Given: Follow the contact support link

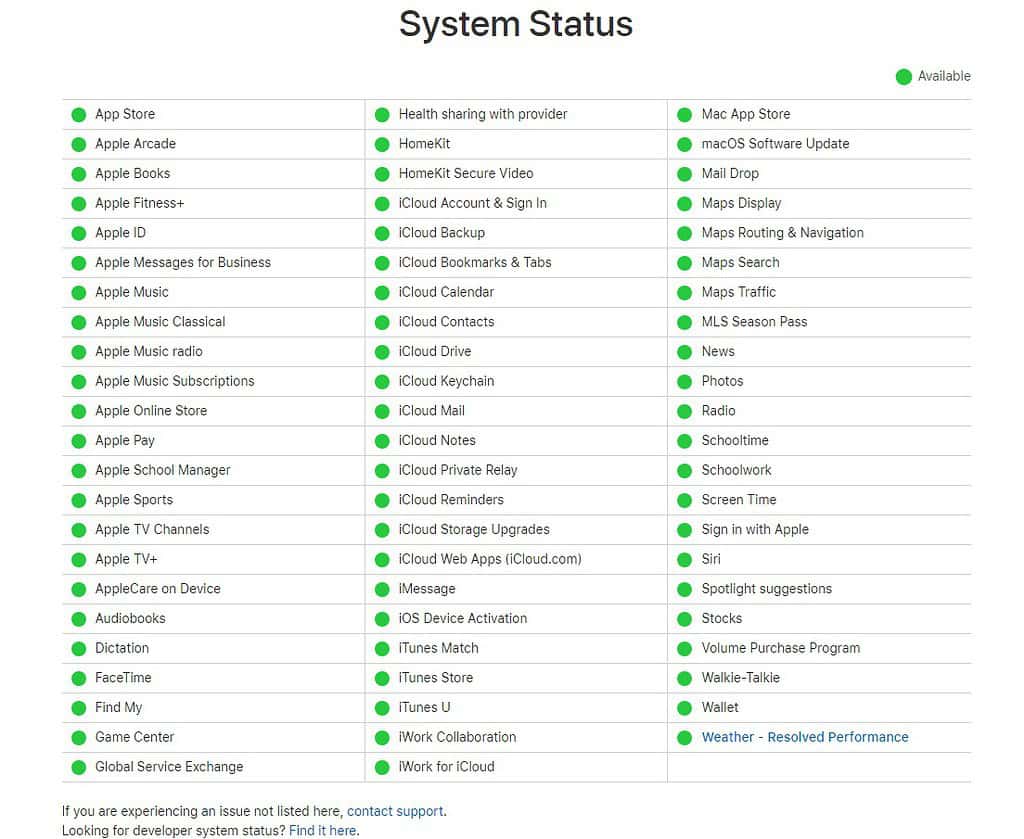Looking at the screenshot, I should coord(396,811).
